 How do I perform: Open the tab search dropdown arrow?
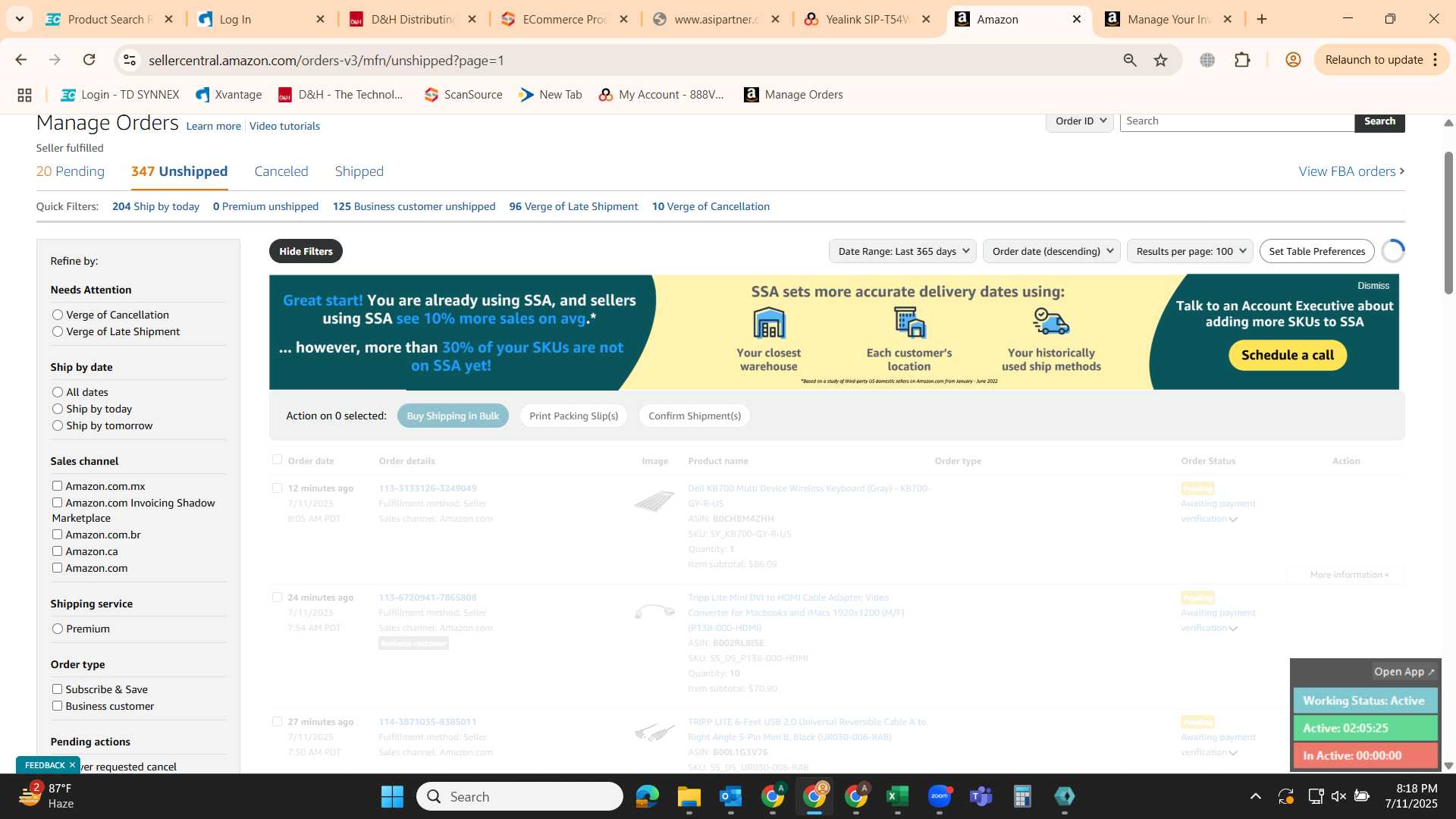click(x=19, y=19)
